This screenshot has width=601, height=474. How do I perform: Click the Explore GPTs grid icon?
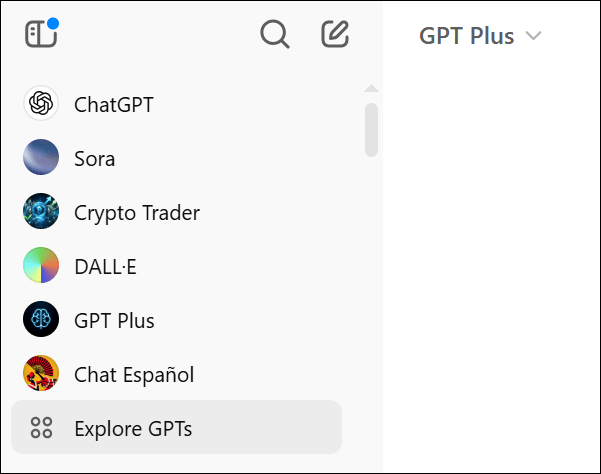click(41, 428)
